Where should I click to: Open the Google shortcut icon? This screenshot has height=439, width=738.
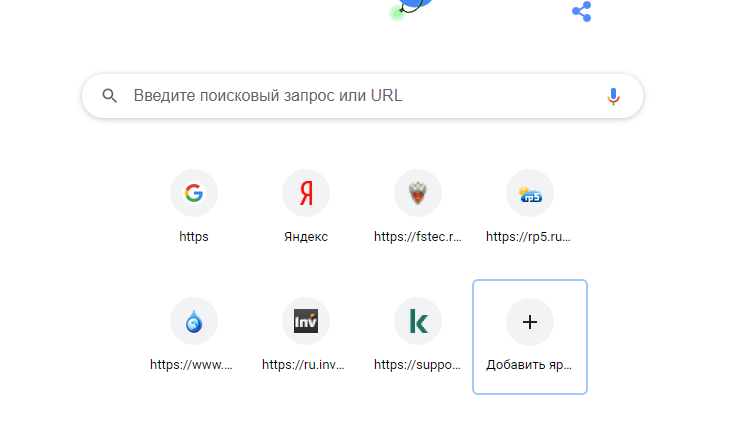pos(194,193)
